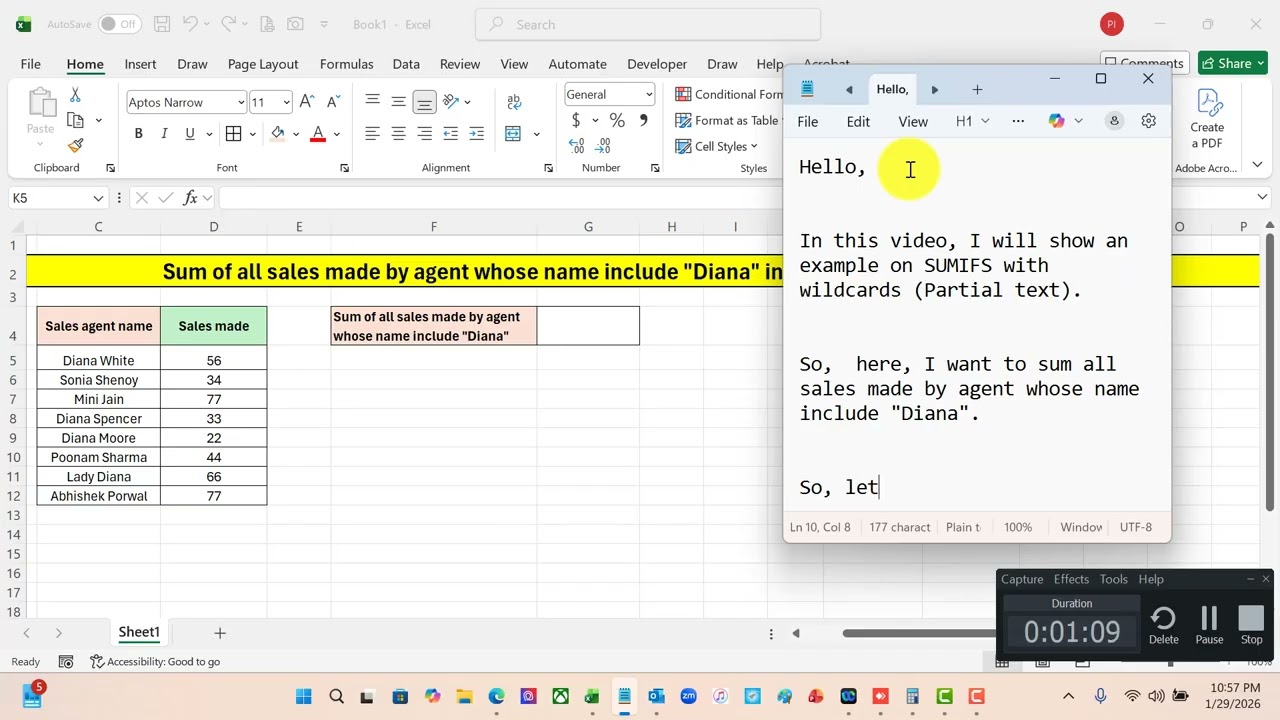Screen dimensions: 1280x720
Task: Click the Windows Start button on taskbar
Action: point(304,697)
